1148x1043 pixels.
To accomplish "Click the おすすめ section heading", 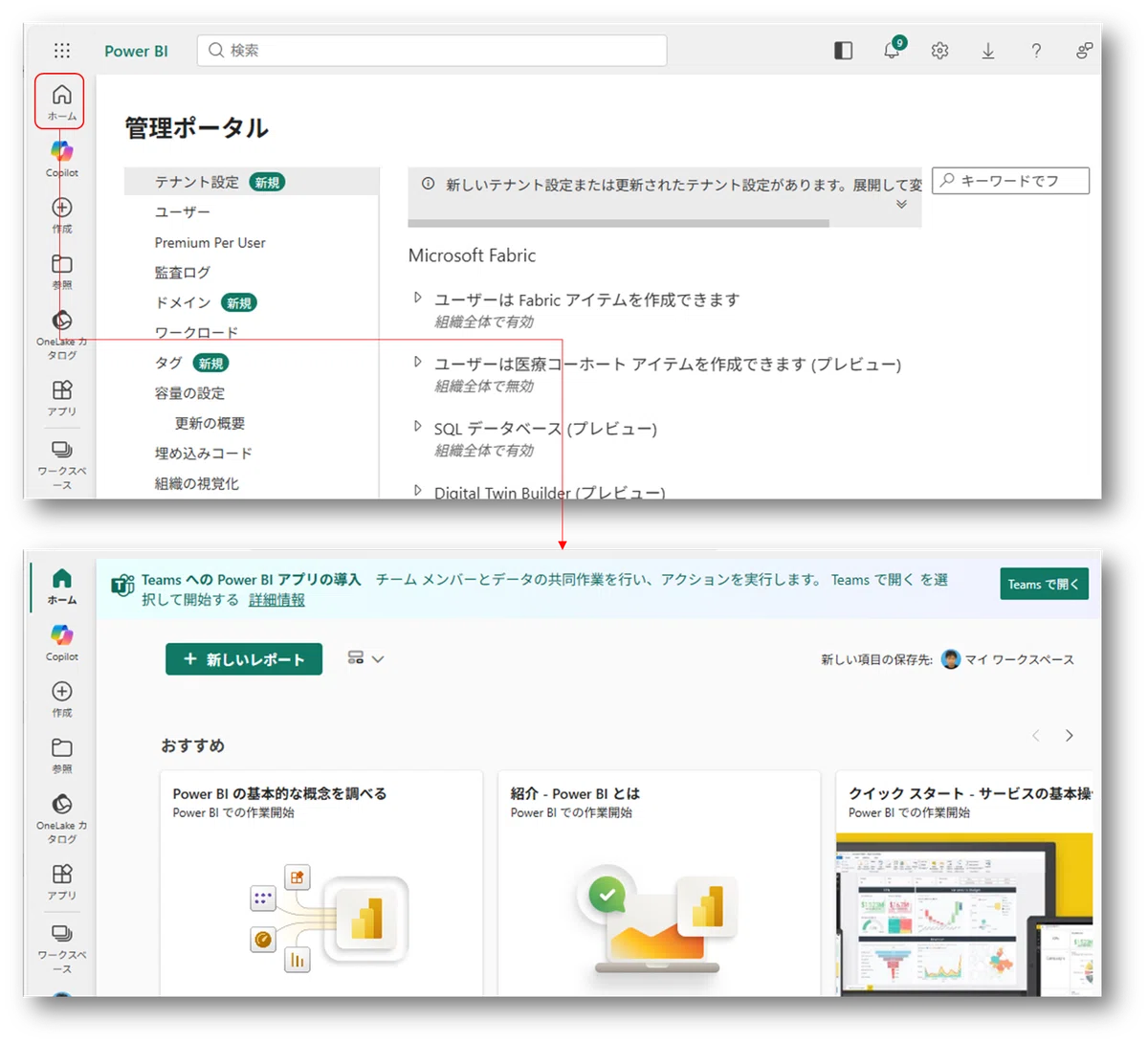I will pyautogui.click(x=192, y=745).
